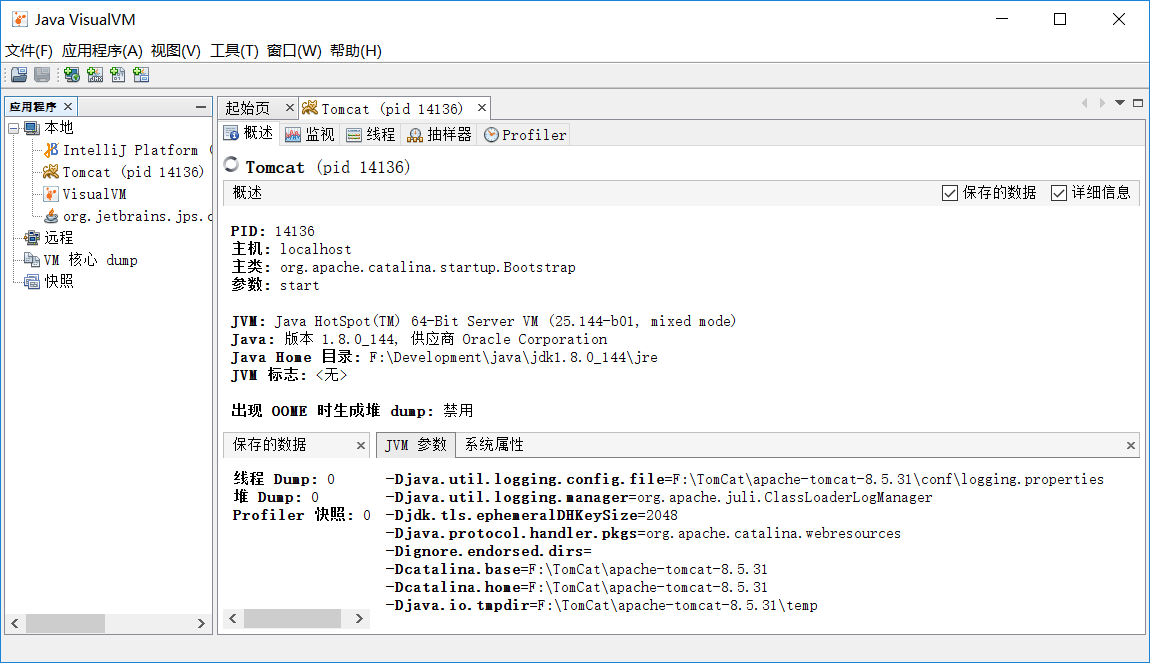1150x663 pixels.
Task: Close the JVM 参数 details section
Action: (x=1131, y=445)
